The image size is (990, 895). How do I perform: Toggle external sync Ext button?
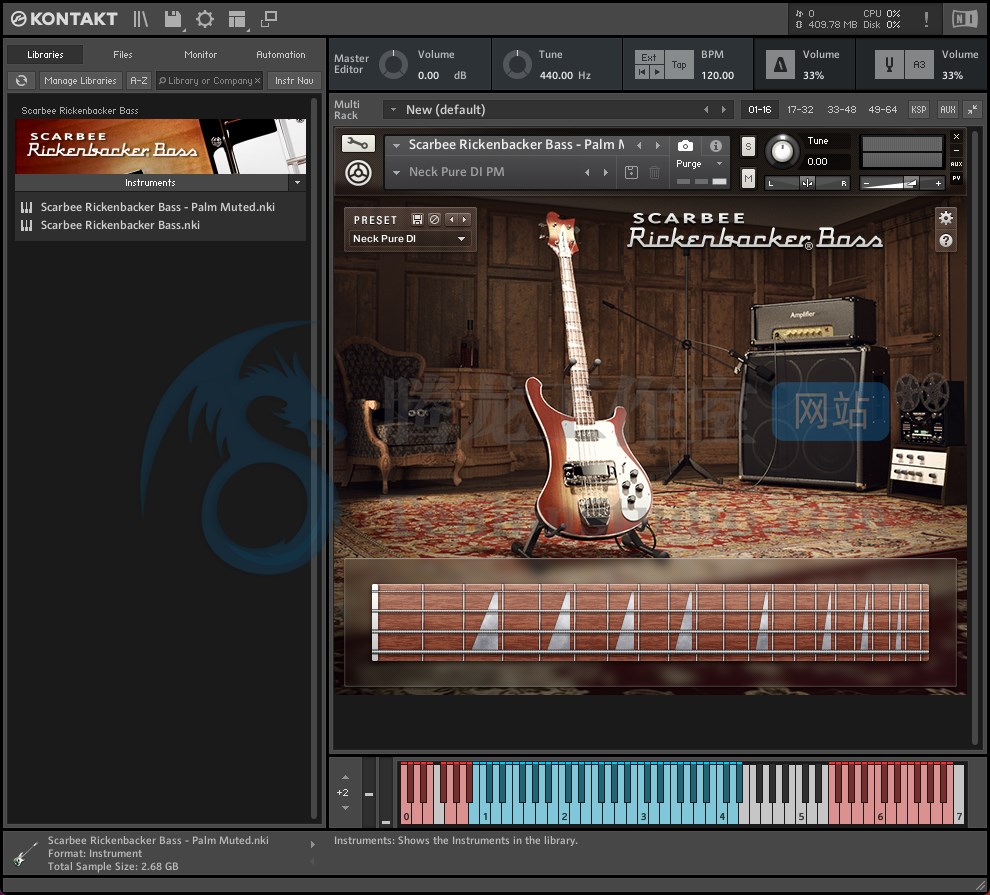pos(648,57)
